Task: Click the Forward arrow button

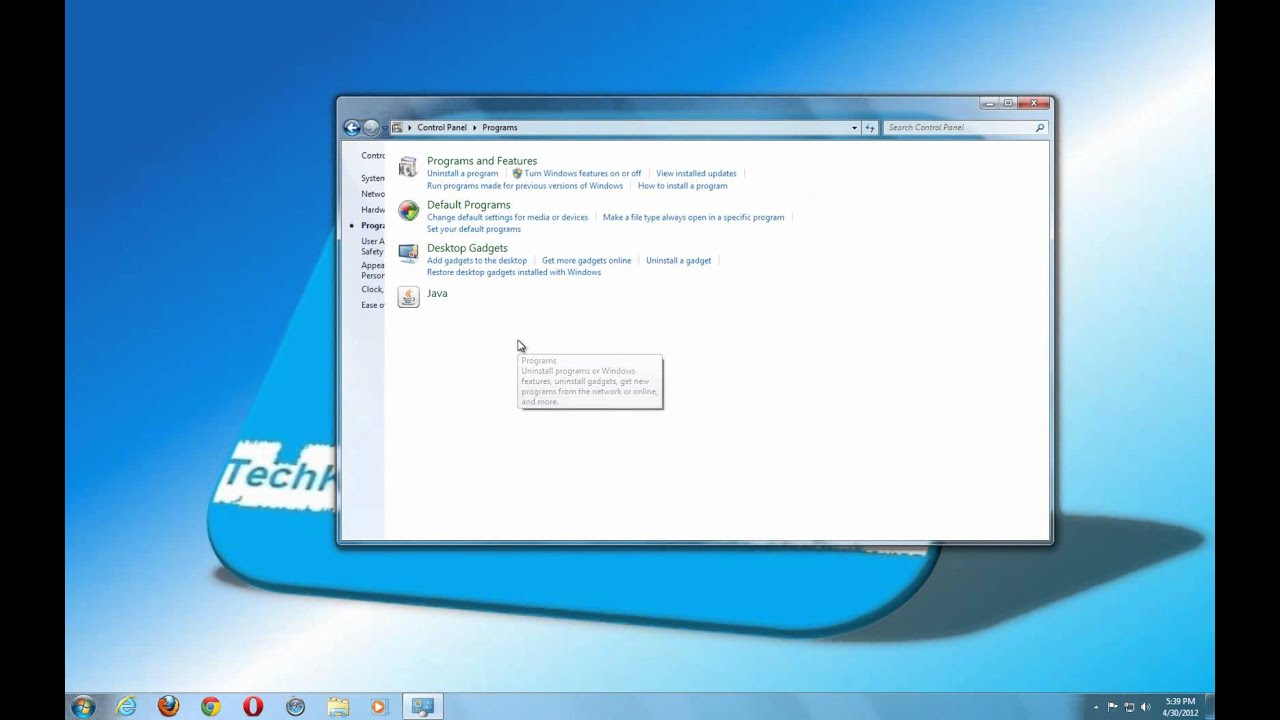Action: coord(371,127)
